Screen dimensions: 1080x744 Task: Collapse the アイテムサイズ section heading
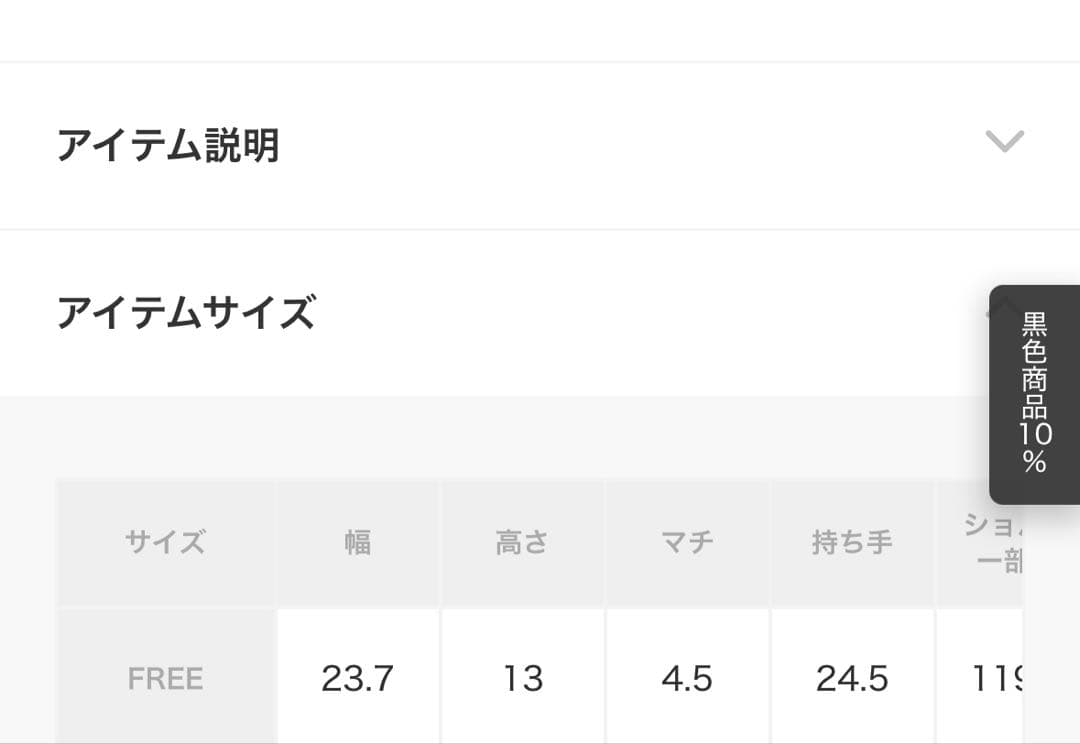[186, 312]
